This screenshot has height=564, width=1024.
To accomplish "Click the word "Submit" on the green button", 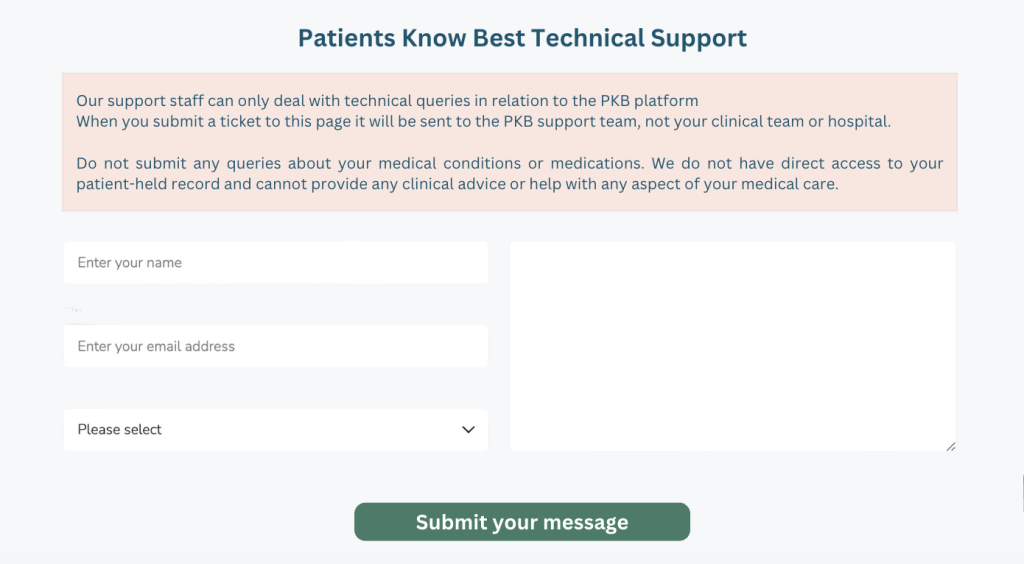I will (451, 522).
